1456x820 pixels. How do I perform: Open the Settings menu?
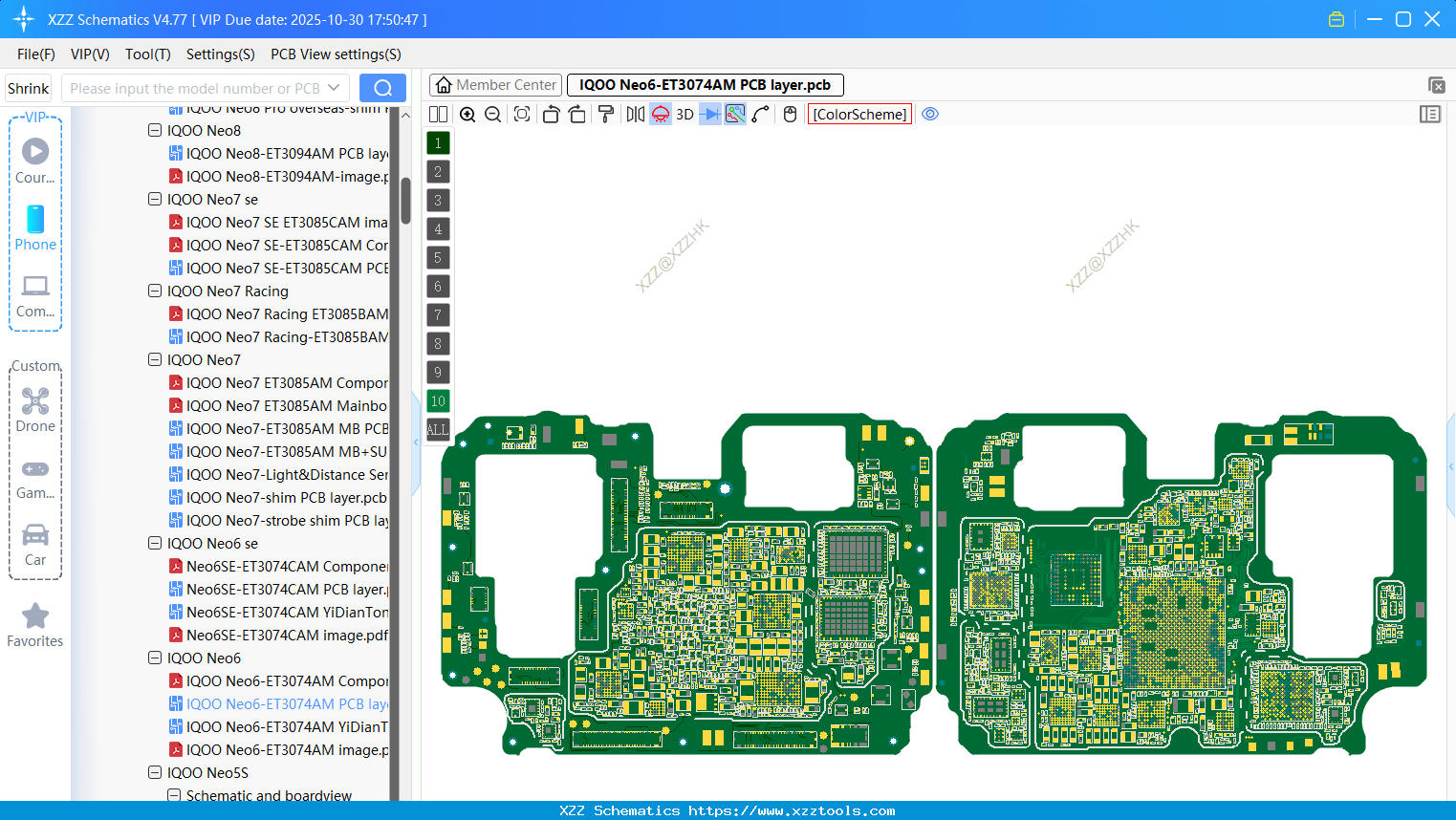coord(220,54)
